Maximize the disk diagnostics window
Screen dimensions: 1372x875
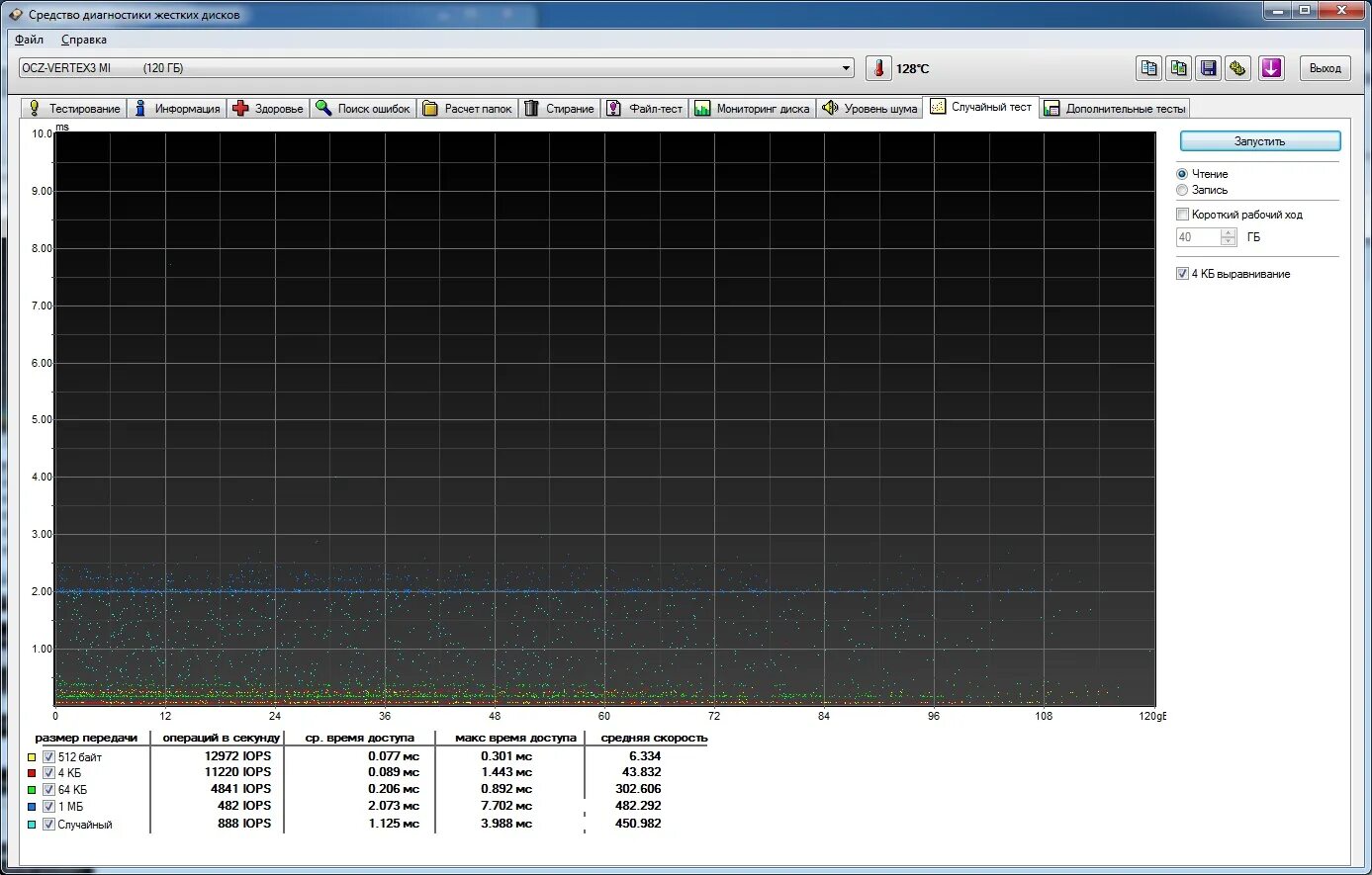click(x=1305, y=10)
